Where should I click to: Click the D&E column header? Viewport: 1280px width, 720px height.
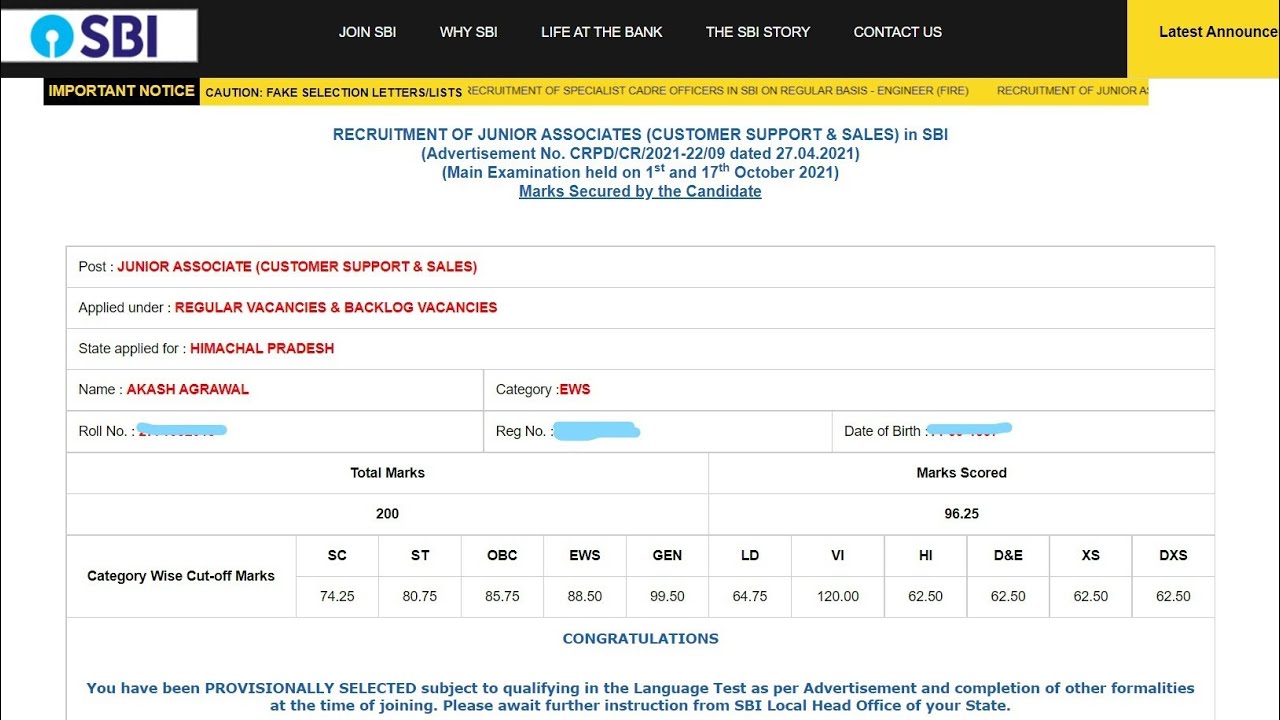pos(1008,555)
